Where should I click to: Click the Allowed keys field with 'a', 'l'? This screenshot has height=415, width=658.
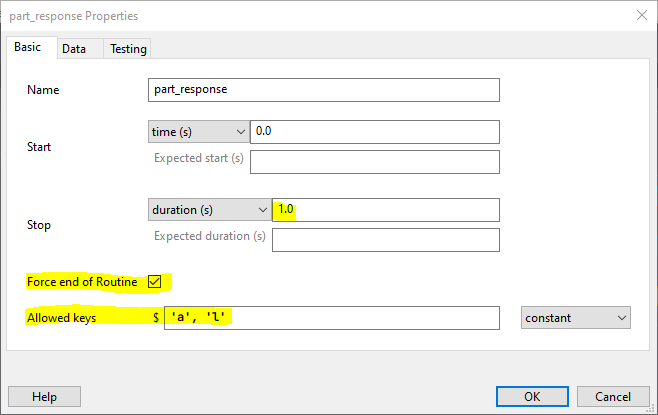(332, 317)
